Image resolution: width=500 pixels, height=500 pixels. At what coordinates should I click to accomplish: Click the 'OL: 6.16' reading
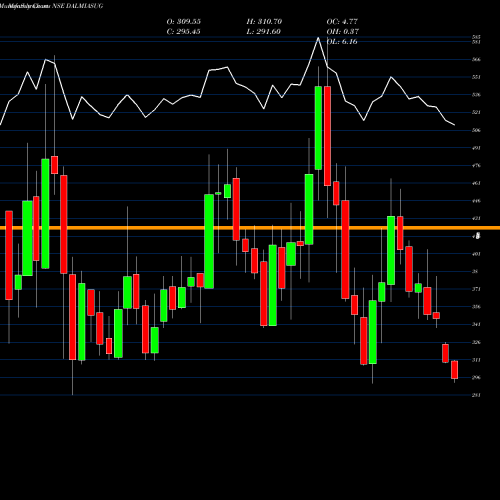coord(342,42)
